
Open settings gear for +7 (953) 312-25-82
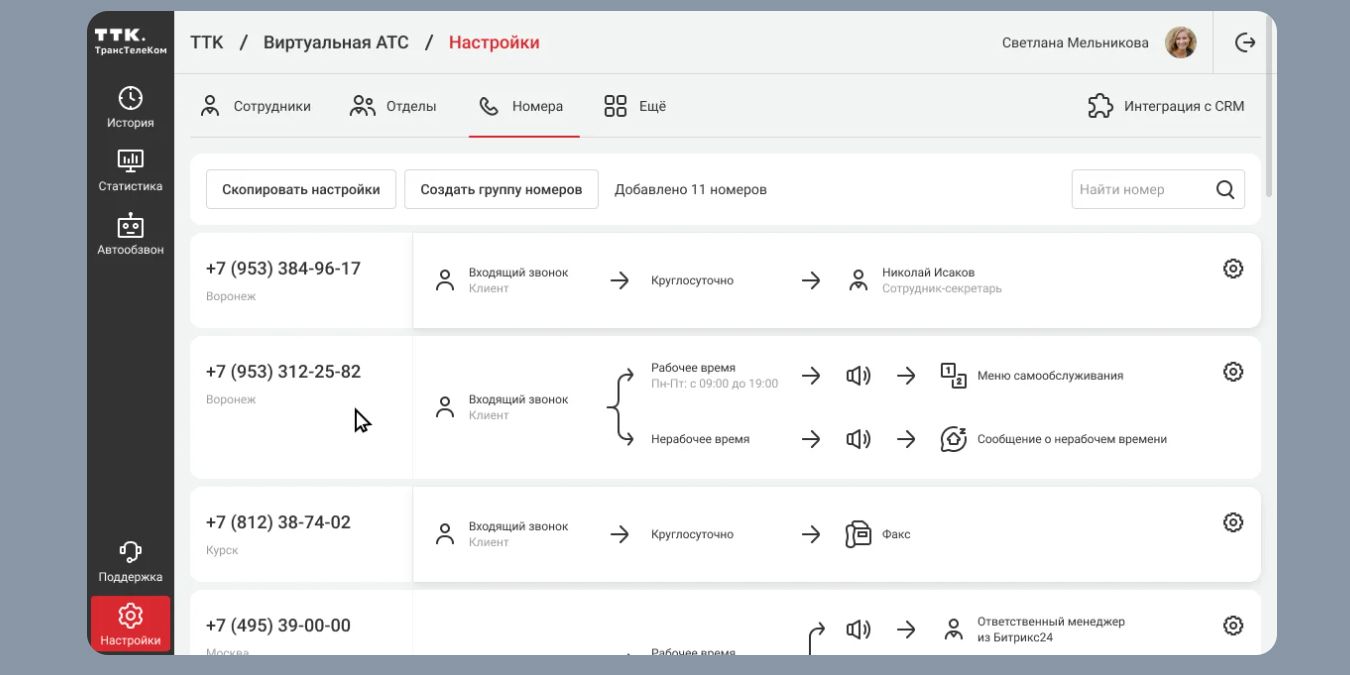tap(1233, 372)
